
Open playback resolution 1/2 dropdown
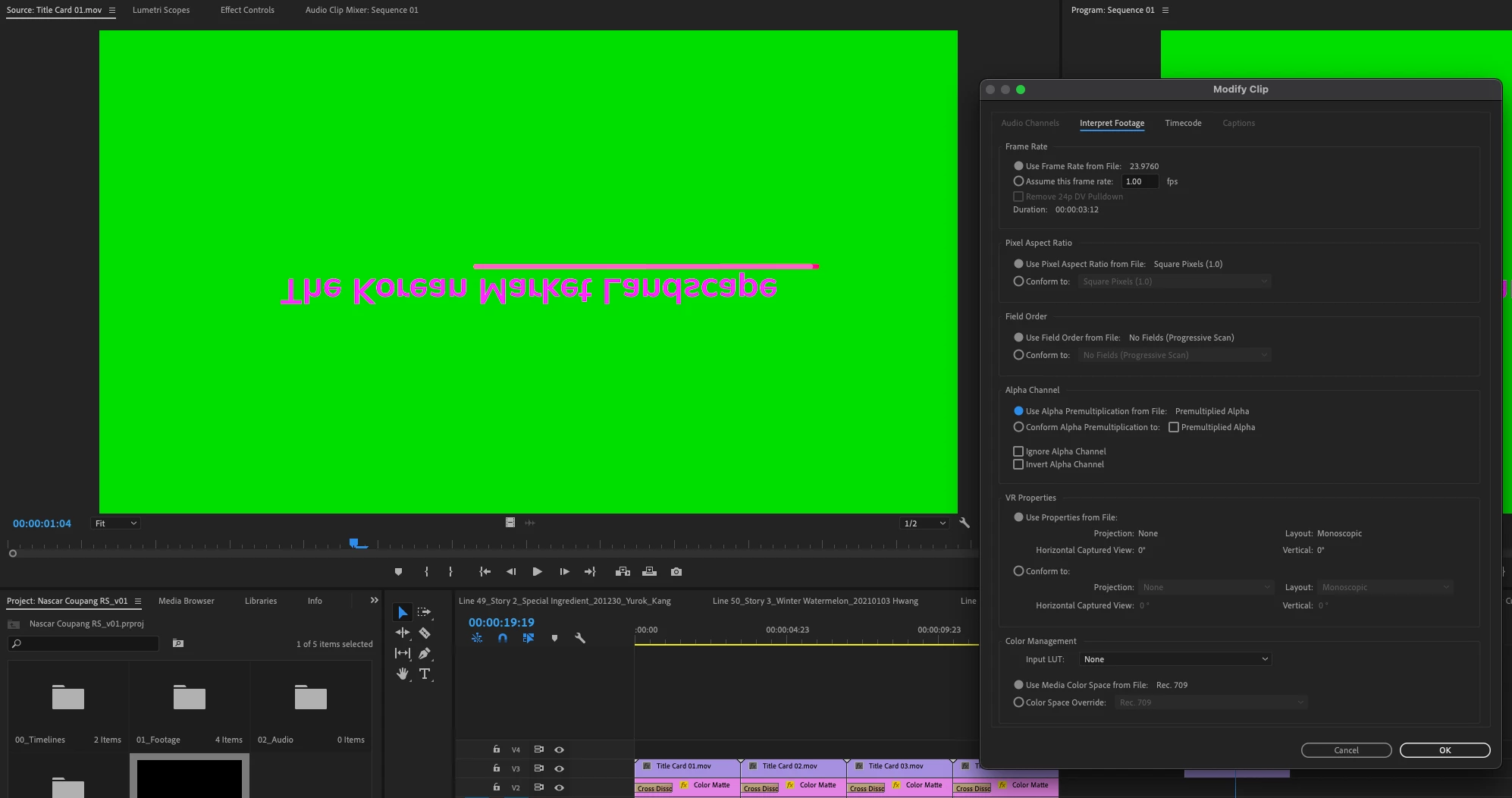click(924, 523)
